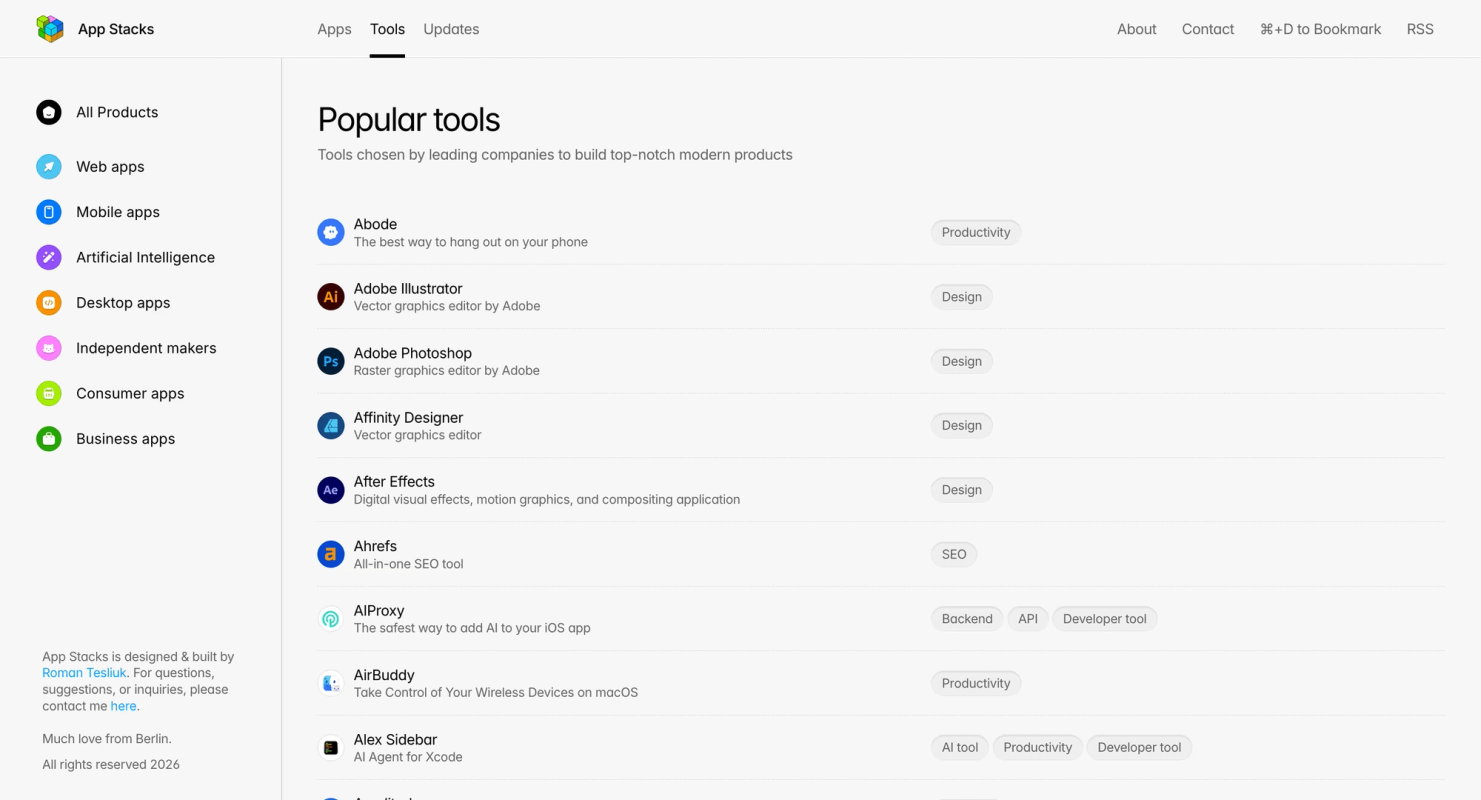Screen dimensions: 1481x800
Task: Click the Artificial Intelligence wand icon
Action: point(49,257)
